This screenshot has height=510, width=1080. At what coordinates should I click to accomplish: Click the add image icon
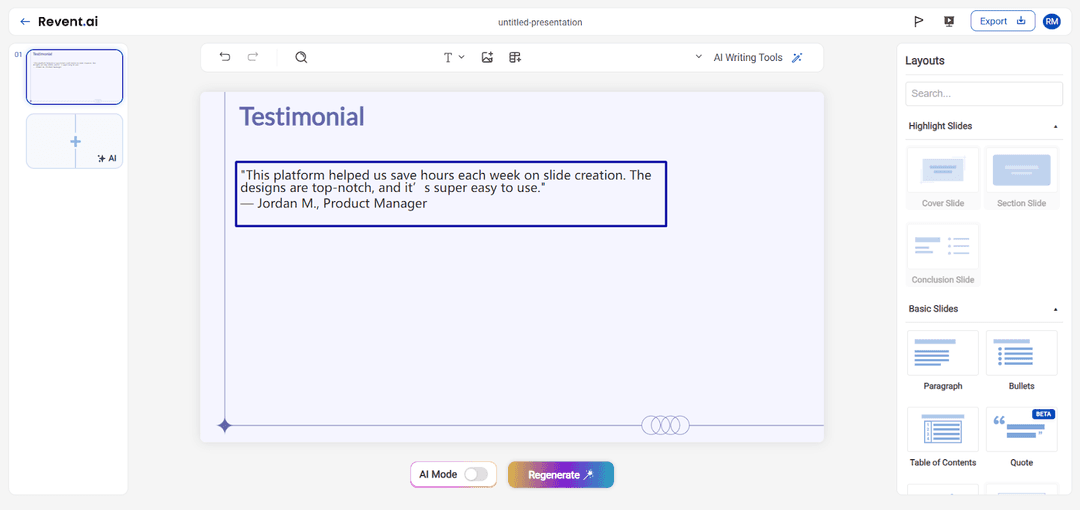(488, 57)
